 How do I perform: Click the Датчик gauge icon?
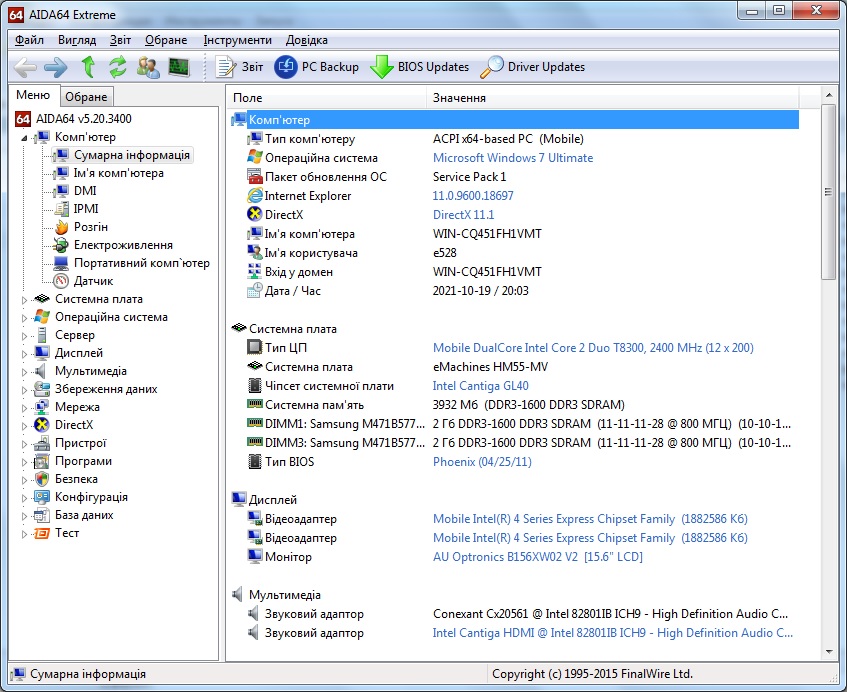(62, 281)
